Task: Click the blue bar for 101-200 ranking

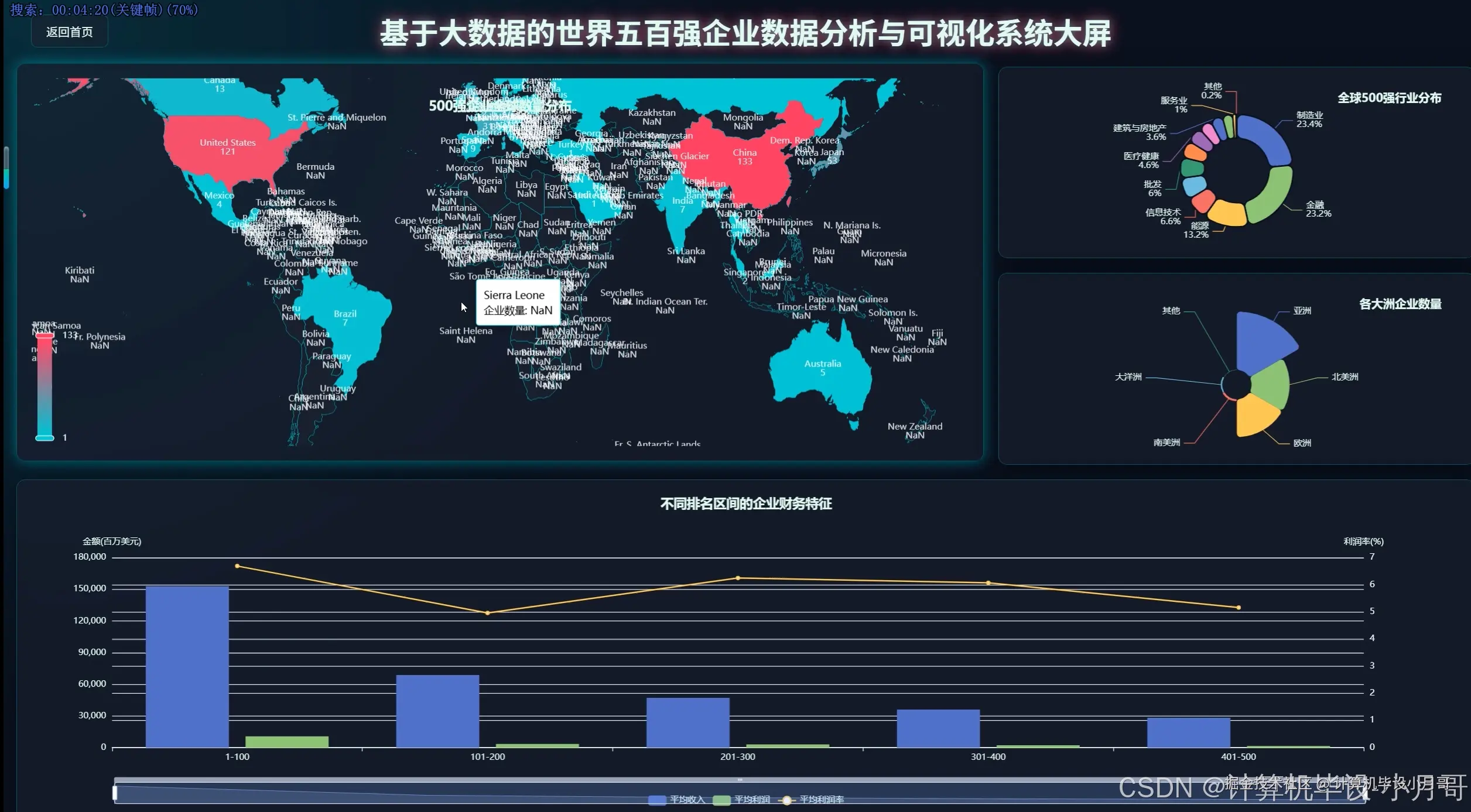Action: point(437,711)
